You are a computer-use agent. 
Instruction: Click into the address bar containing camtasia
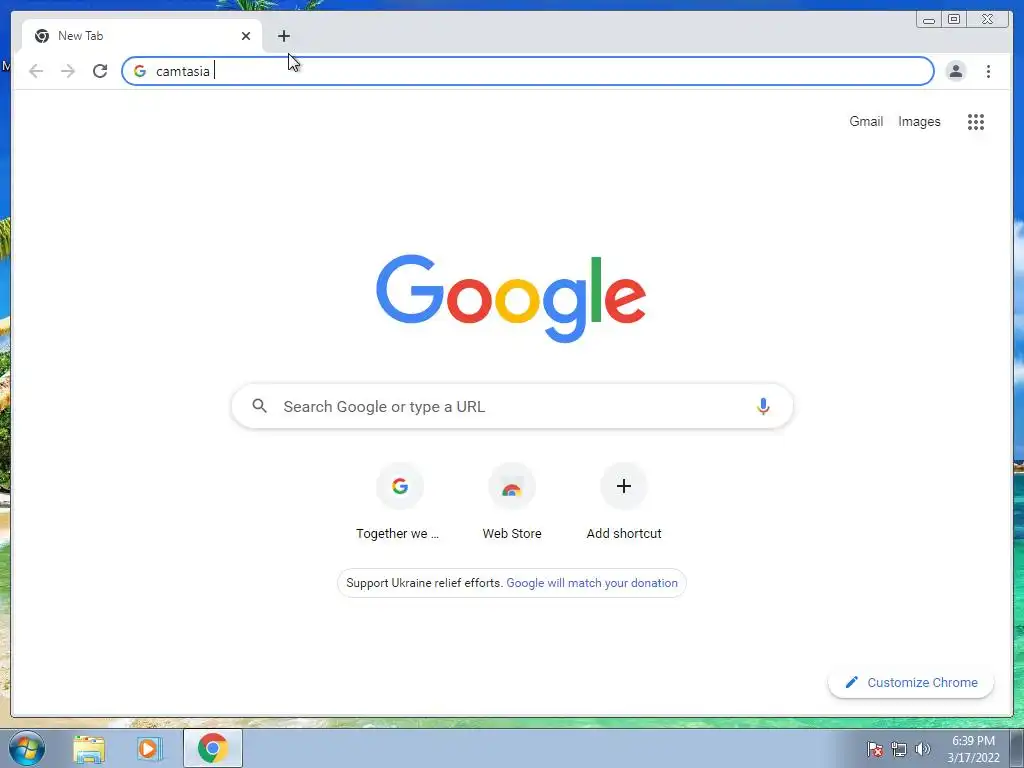coord(528,71)
